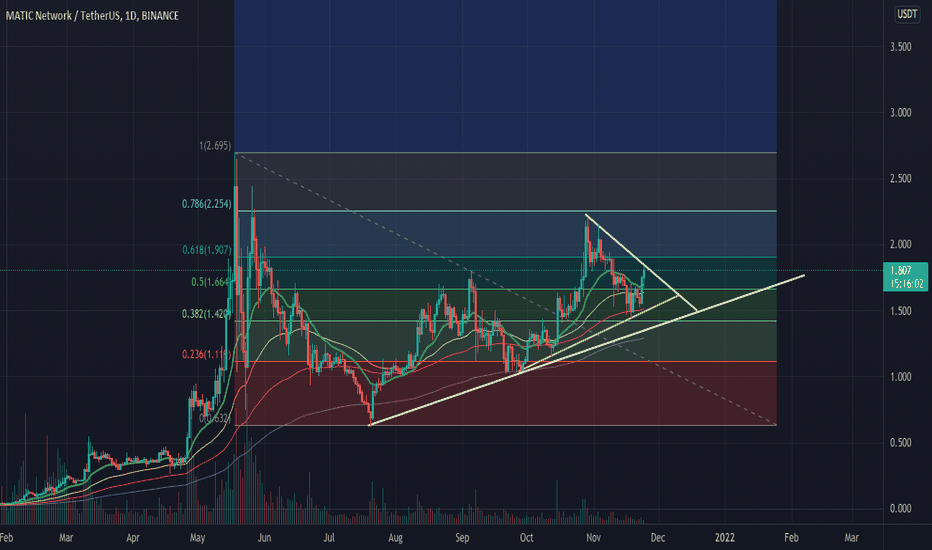Click the Oct date axis label

[x=527, y=538]
